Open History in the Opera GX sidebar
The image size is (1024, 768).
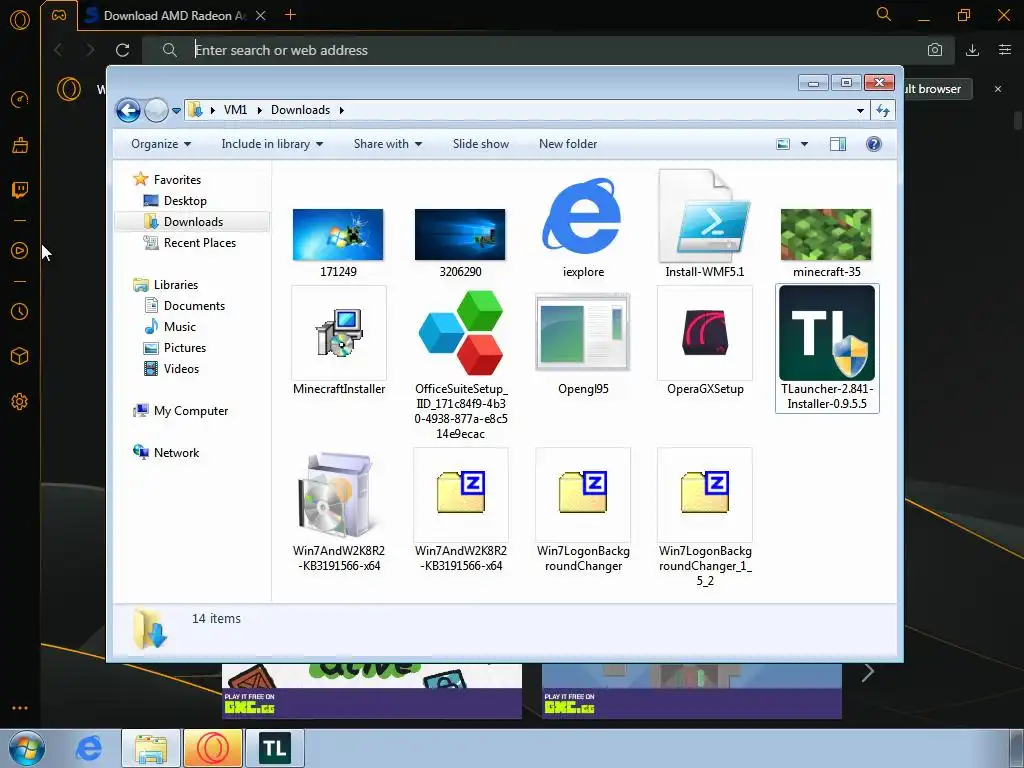point(20,312)
